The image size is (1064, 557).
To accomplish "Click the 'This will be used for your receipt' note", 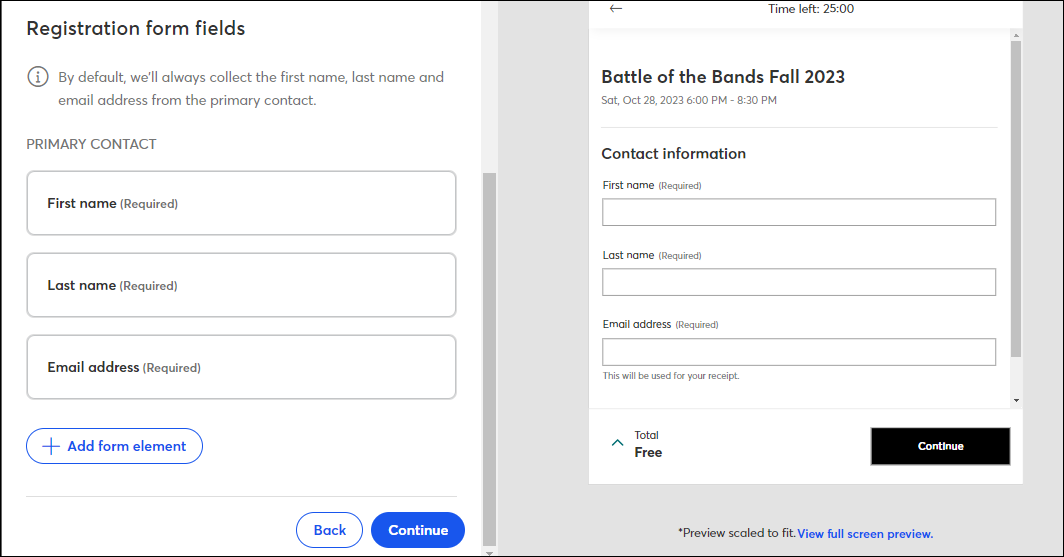I will (x=671, y=376).
